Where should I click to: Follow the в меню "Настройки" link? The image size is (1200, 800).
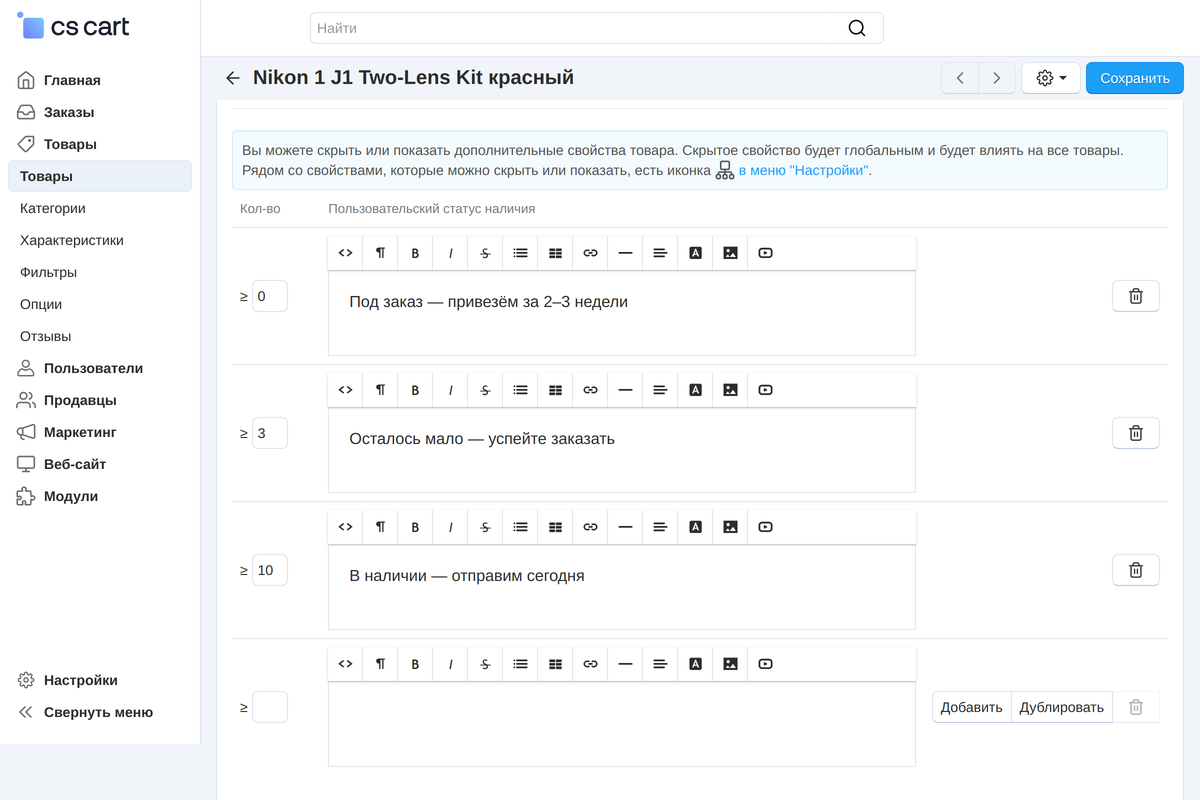804,171
